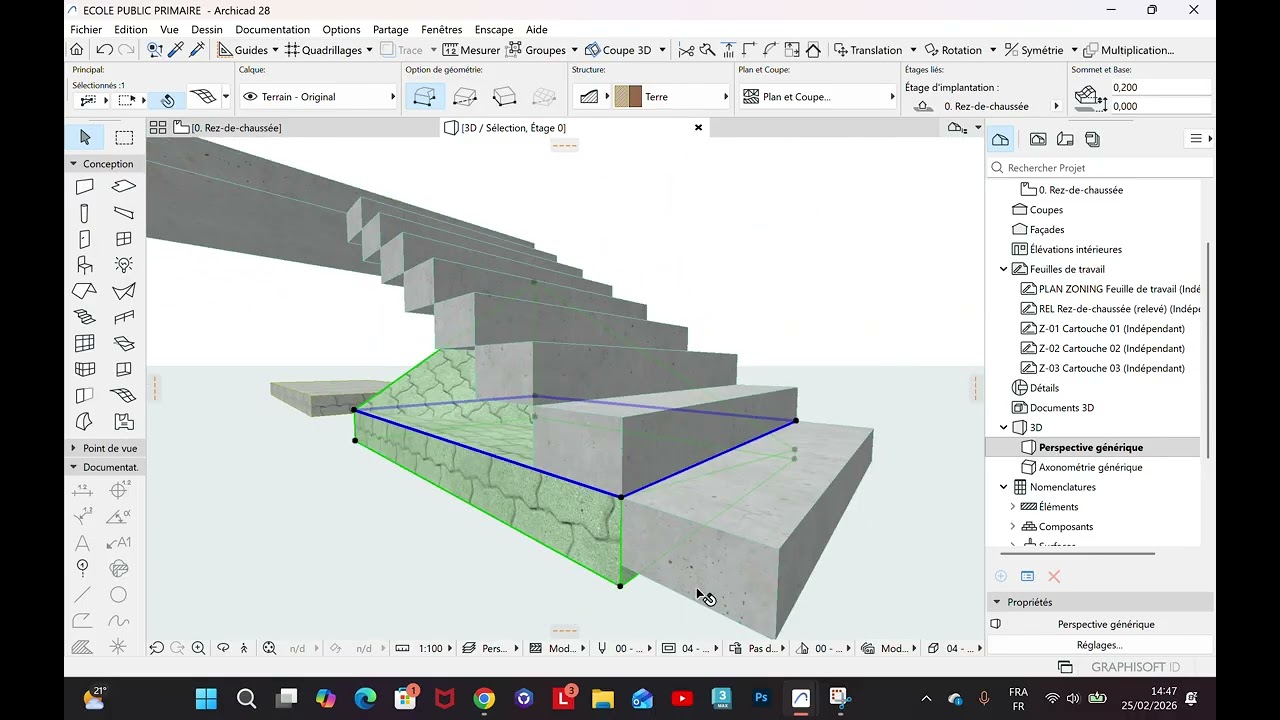
Task: Choose the Slab tool in Conception
Action: coord(124,186)
